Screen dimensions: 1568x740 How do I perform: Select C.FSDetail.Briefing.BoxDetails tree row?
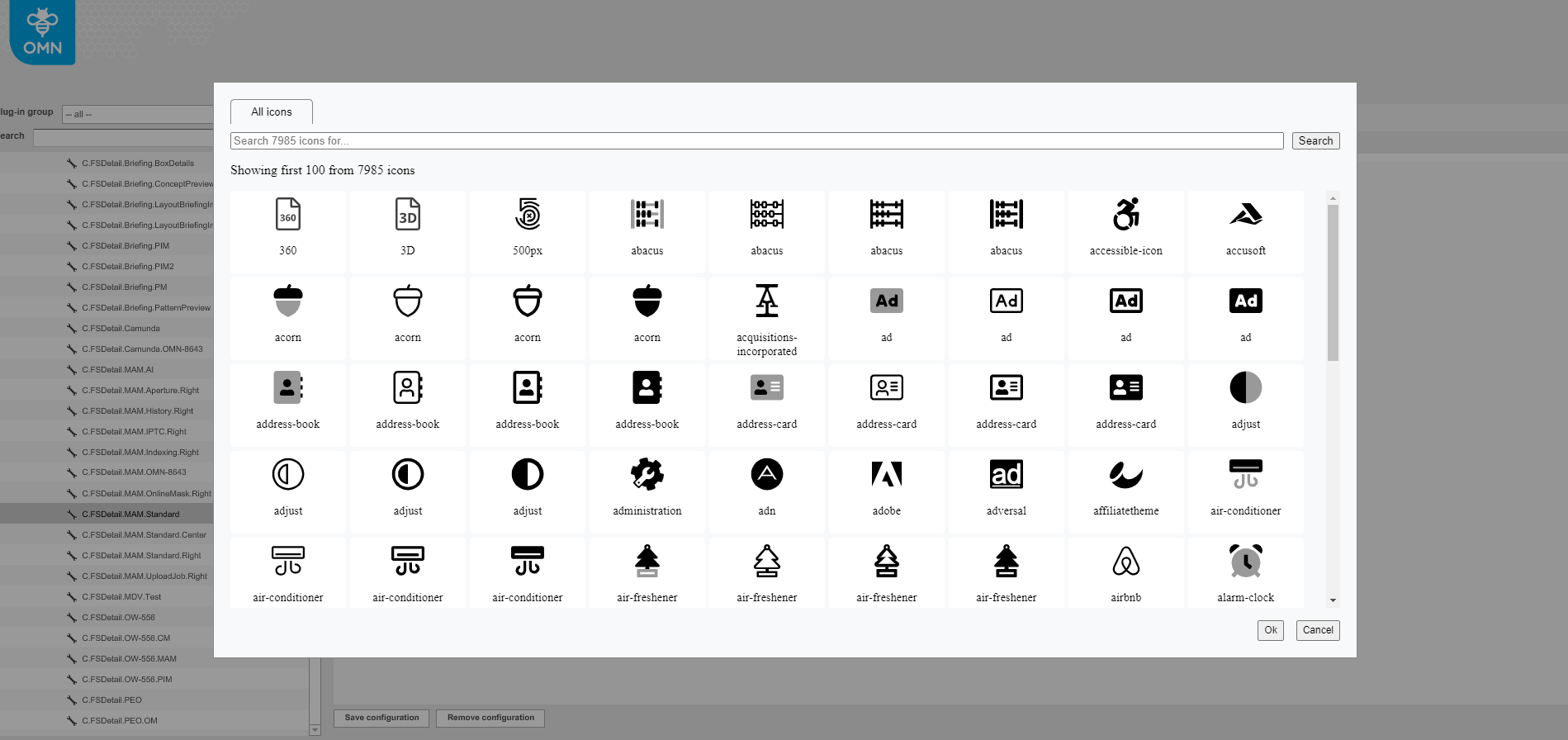point(138,164)
